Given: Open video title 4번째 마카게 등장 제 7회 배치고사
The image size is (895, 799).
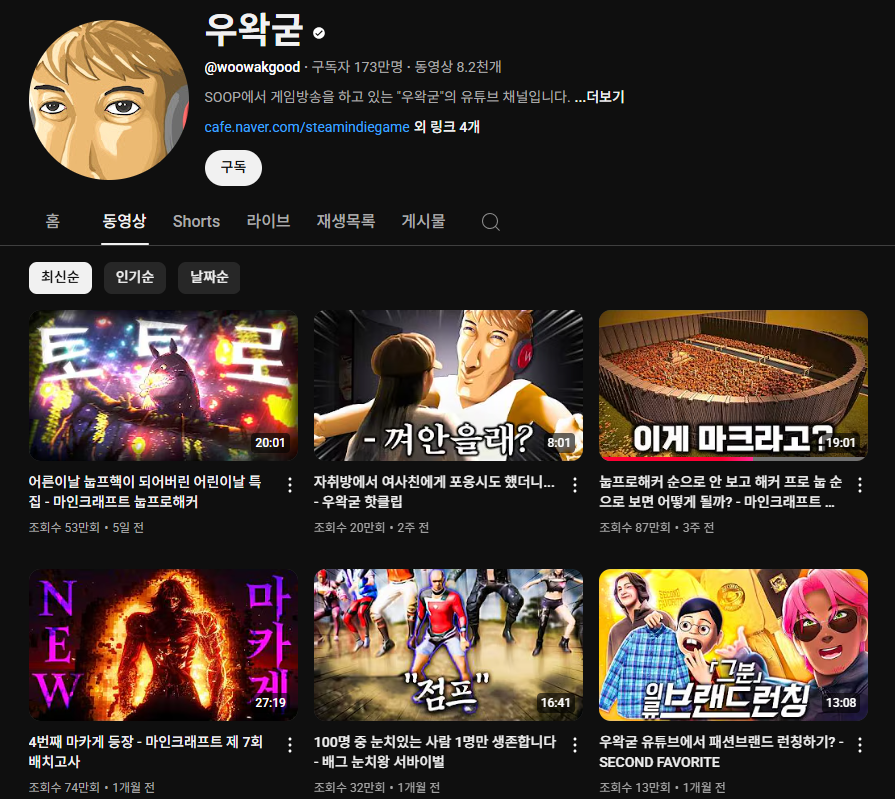Looking at the screenshot, I should [146, 751].
